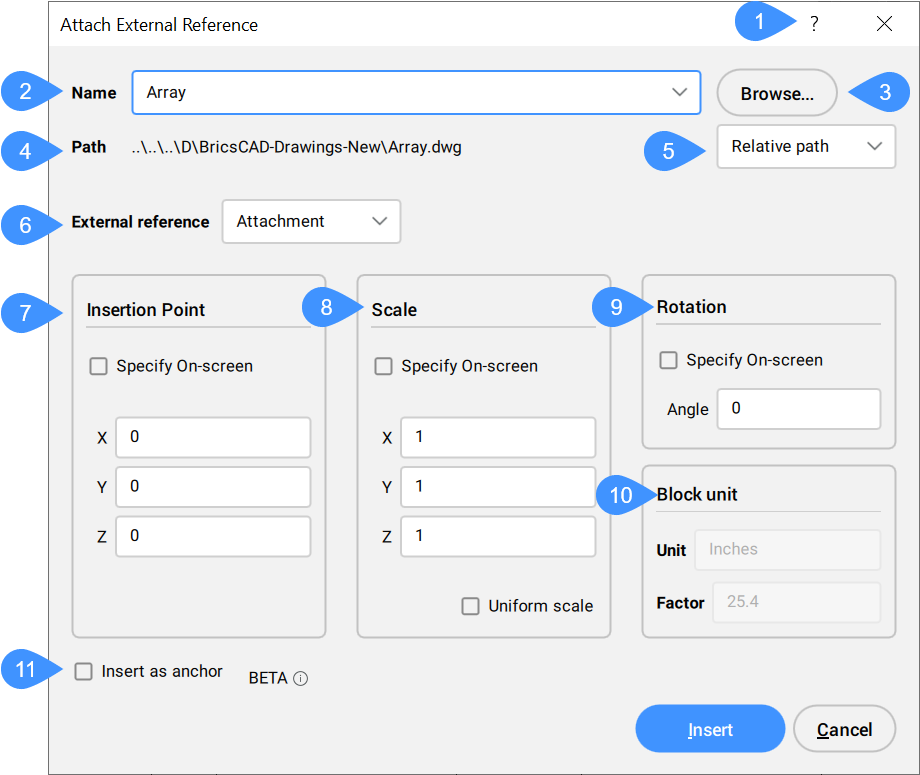Enable Specify On-screen for Rotation
The width and height of the screenshot is (920, 775).
(669, 361)
